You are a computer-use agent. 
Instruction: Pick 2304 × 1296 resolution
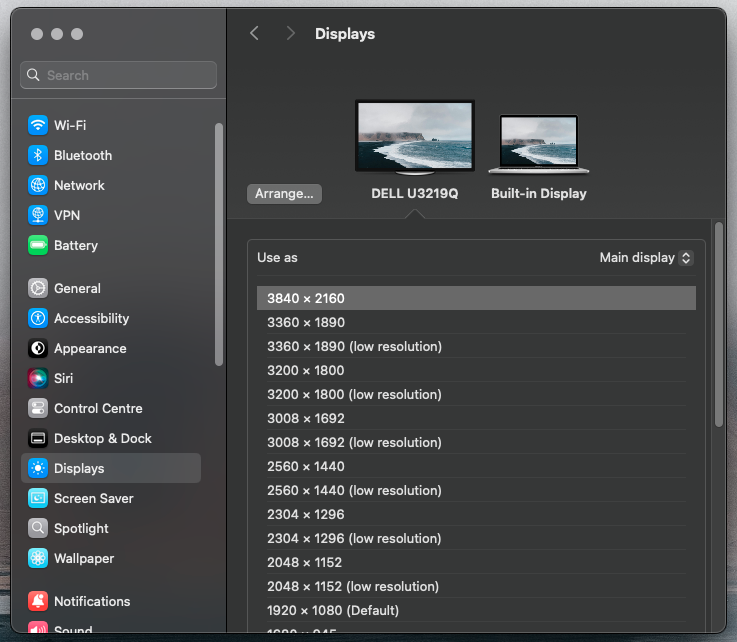pos(476,514)
